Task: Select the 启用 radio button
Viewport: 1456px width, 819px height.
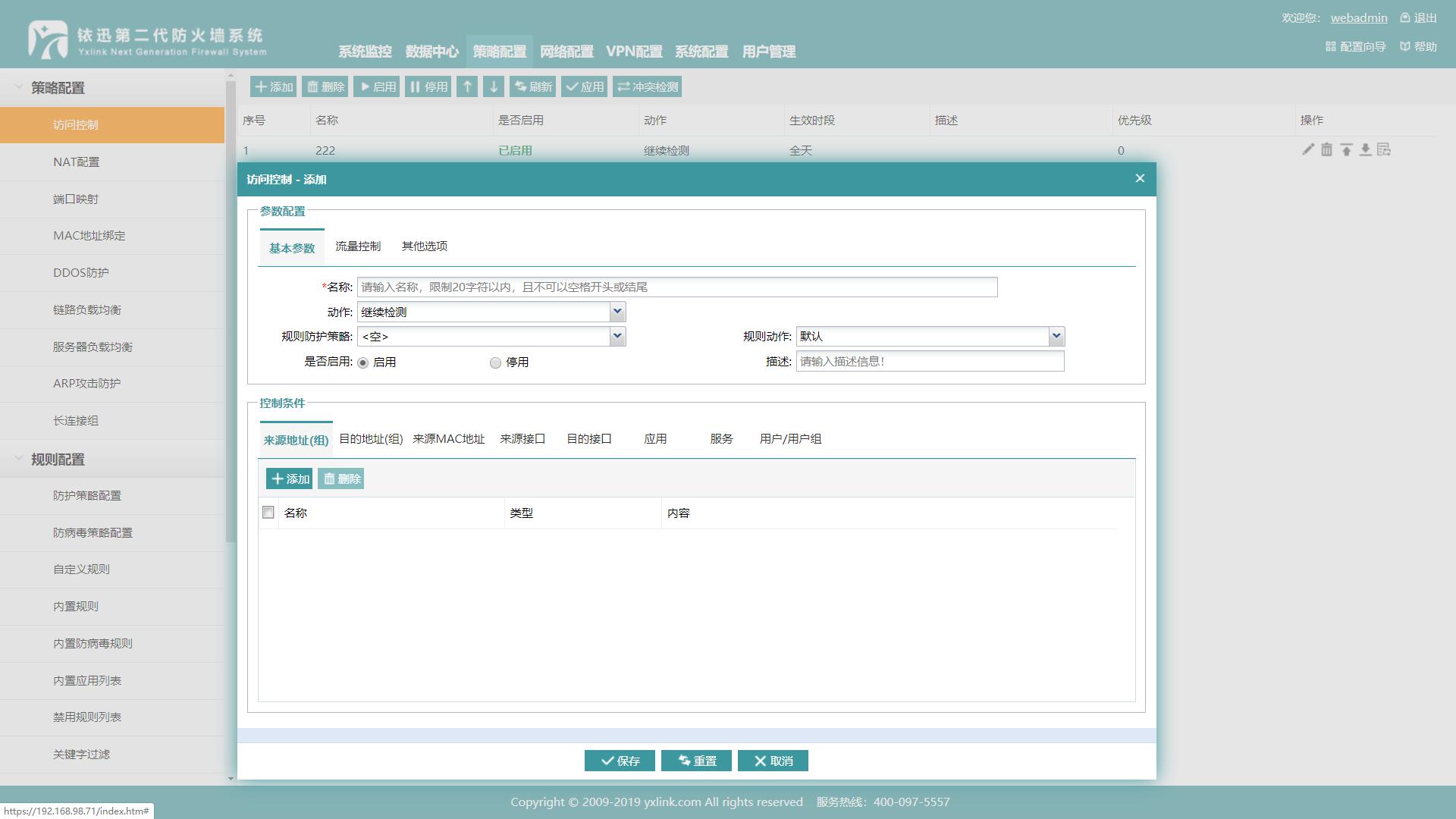Action: (x=363, y=362)
